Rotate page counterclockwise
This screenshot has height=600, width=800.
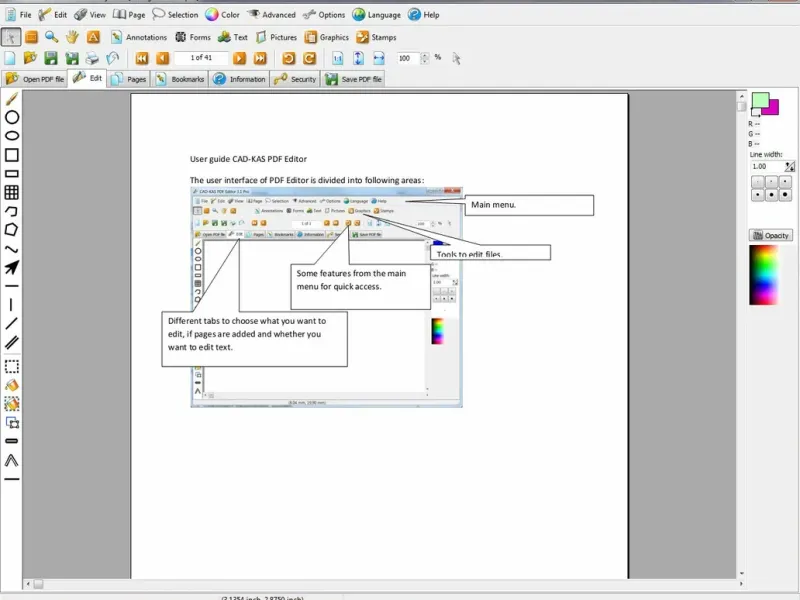pyautogui.click(x=289, y=58)
